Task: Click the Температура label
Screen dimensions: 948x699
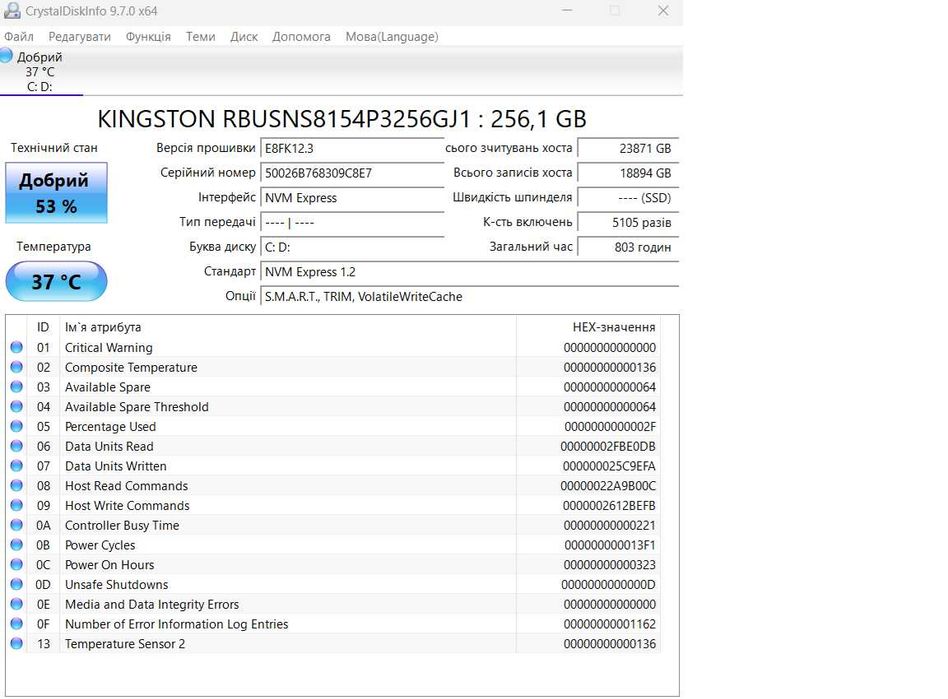Action: 54,247
